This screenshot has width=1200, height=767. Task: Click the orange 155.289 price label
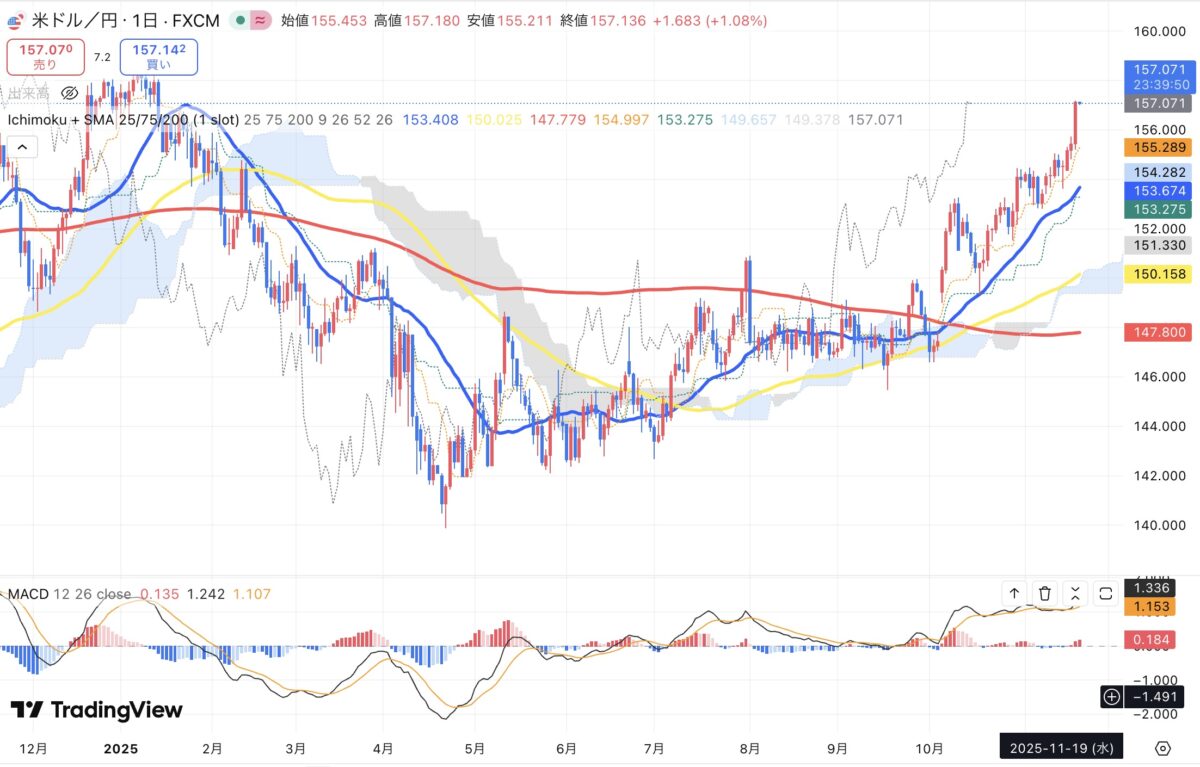tap(1157, 147)
